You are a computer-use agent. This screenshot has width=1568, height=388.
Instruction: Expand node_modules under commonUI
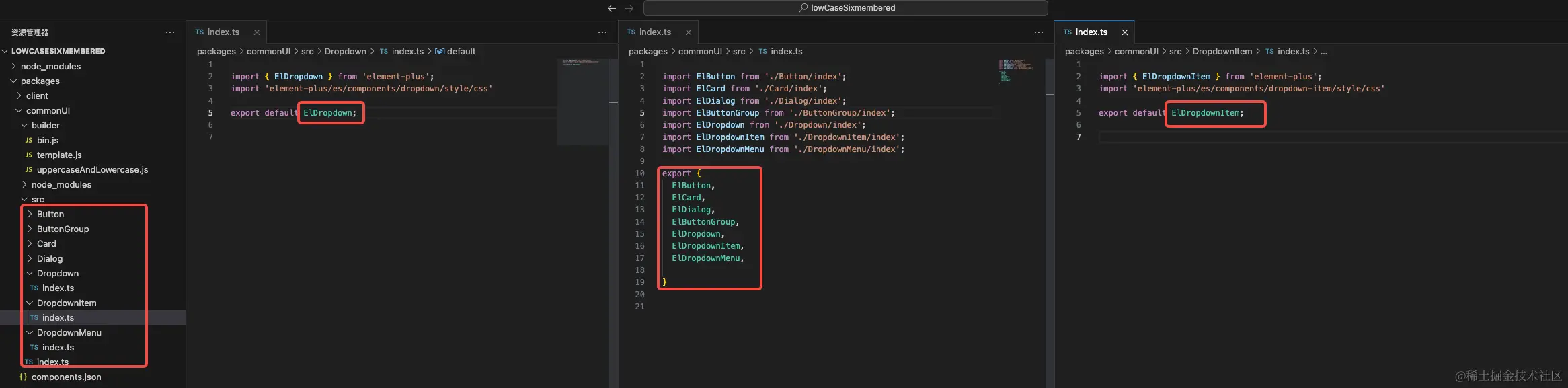click(x=93, y=184)
